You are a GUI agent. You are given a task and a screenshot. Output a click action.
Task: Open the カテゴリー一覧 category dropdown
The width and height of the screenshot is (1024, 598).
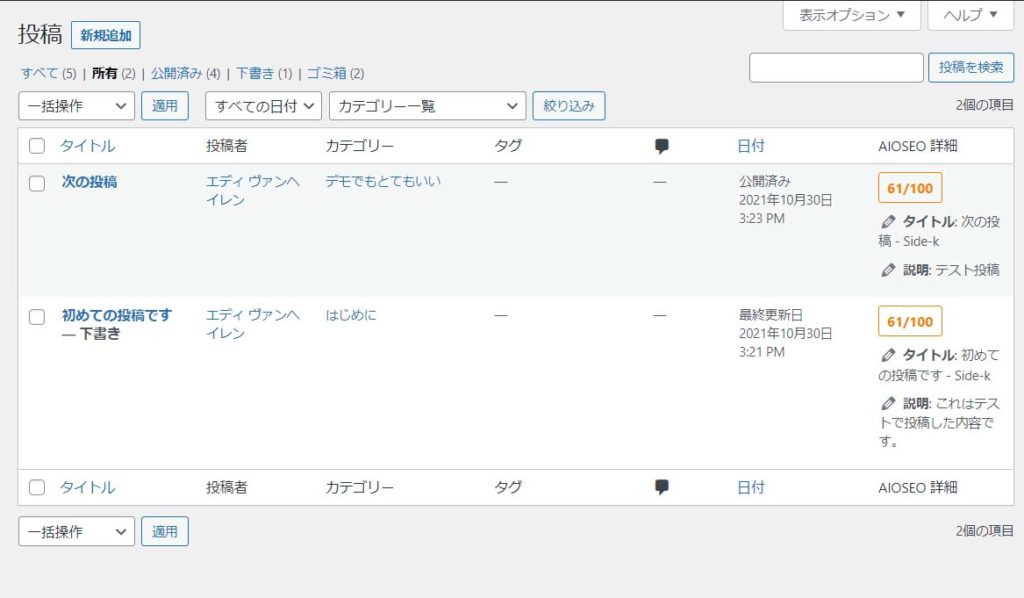tap(428, 106)
